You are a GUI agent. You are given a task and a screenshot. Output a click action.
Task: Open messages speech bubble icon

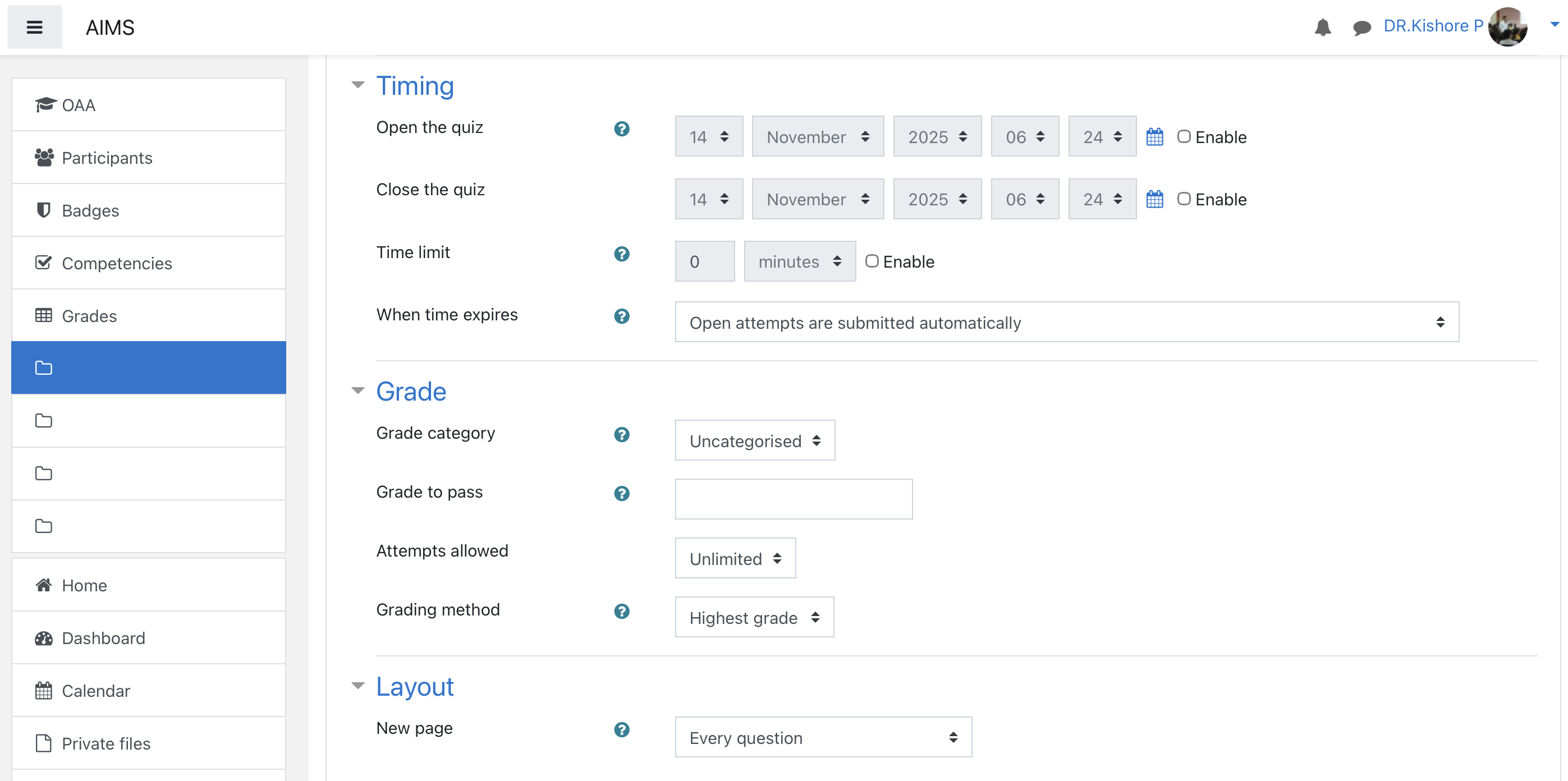(x=1361, y=27)
